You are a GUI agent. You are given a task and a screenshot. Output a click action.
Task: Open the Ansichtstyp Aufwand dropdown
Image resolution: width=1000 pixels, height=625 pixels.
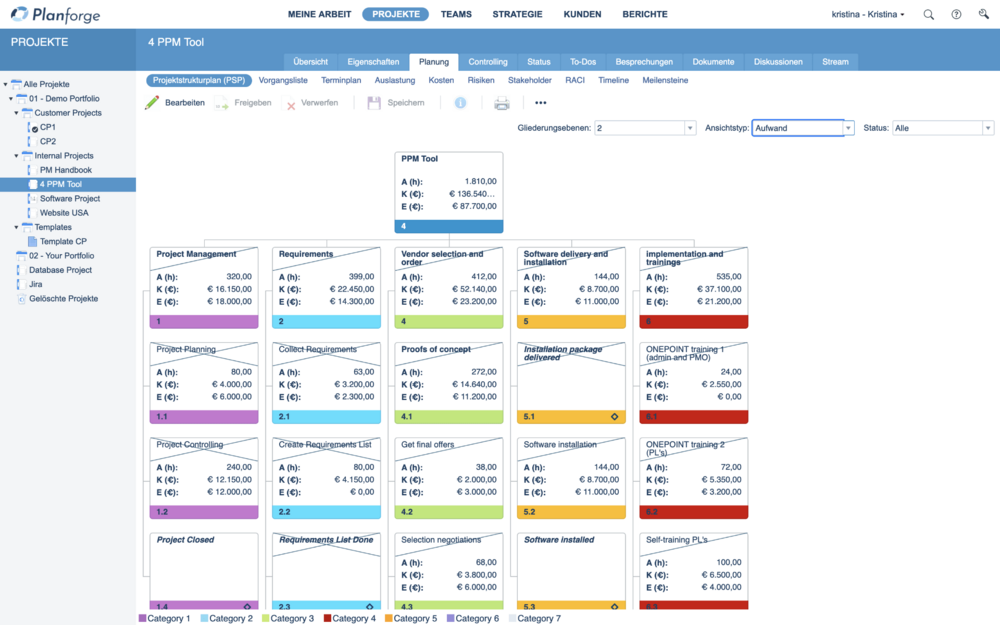click(803, 128)
